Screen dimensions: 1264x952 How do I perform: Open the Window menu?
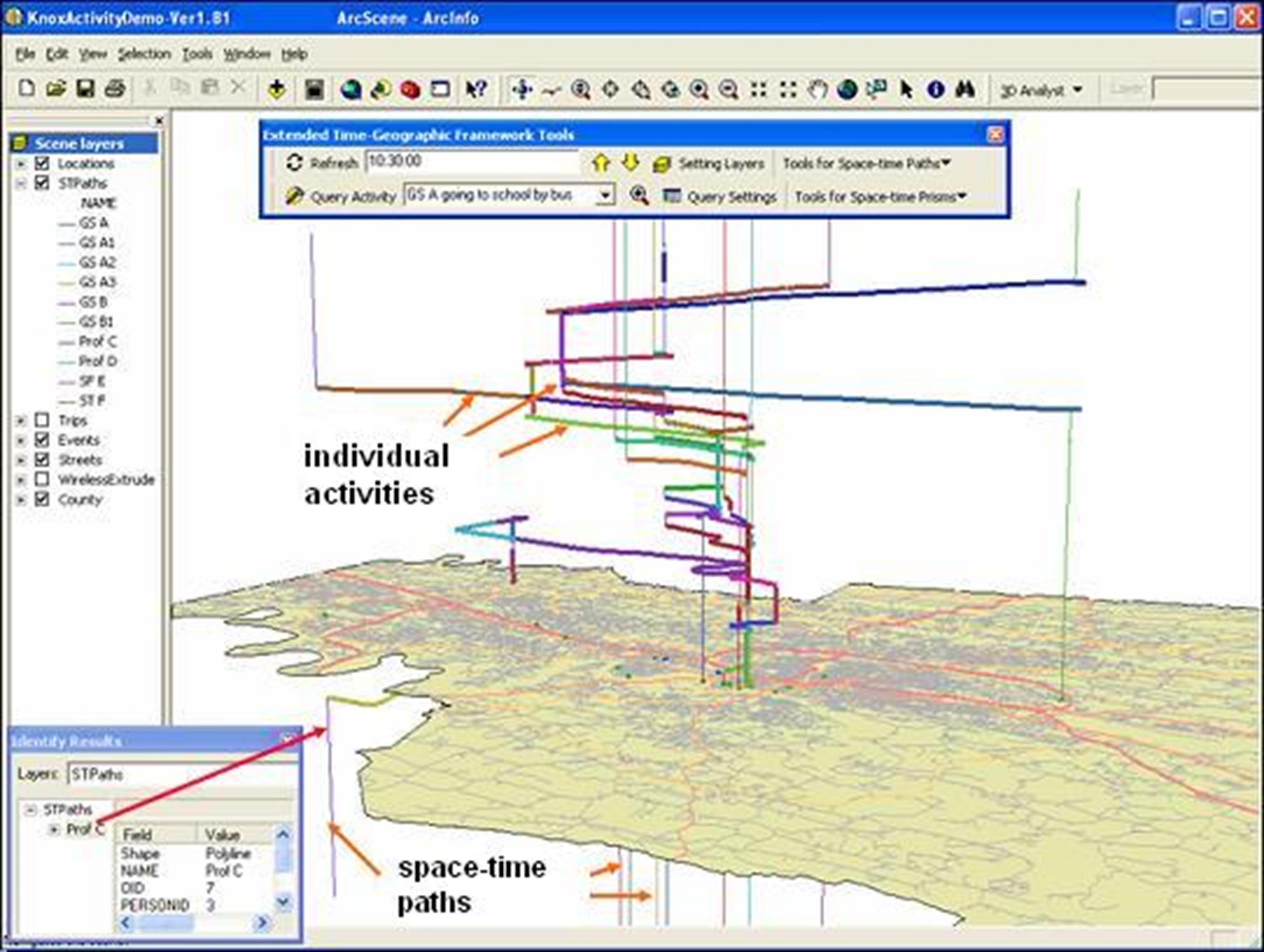tap(247, 55)
